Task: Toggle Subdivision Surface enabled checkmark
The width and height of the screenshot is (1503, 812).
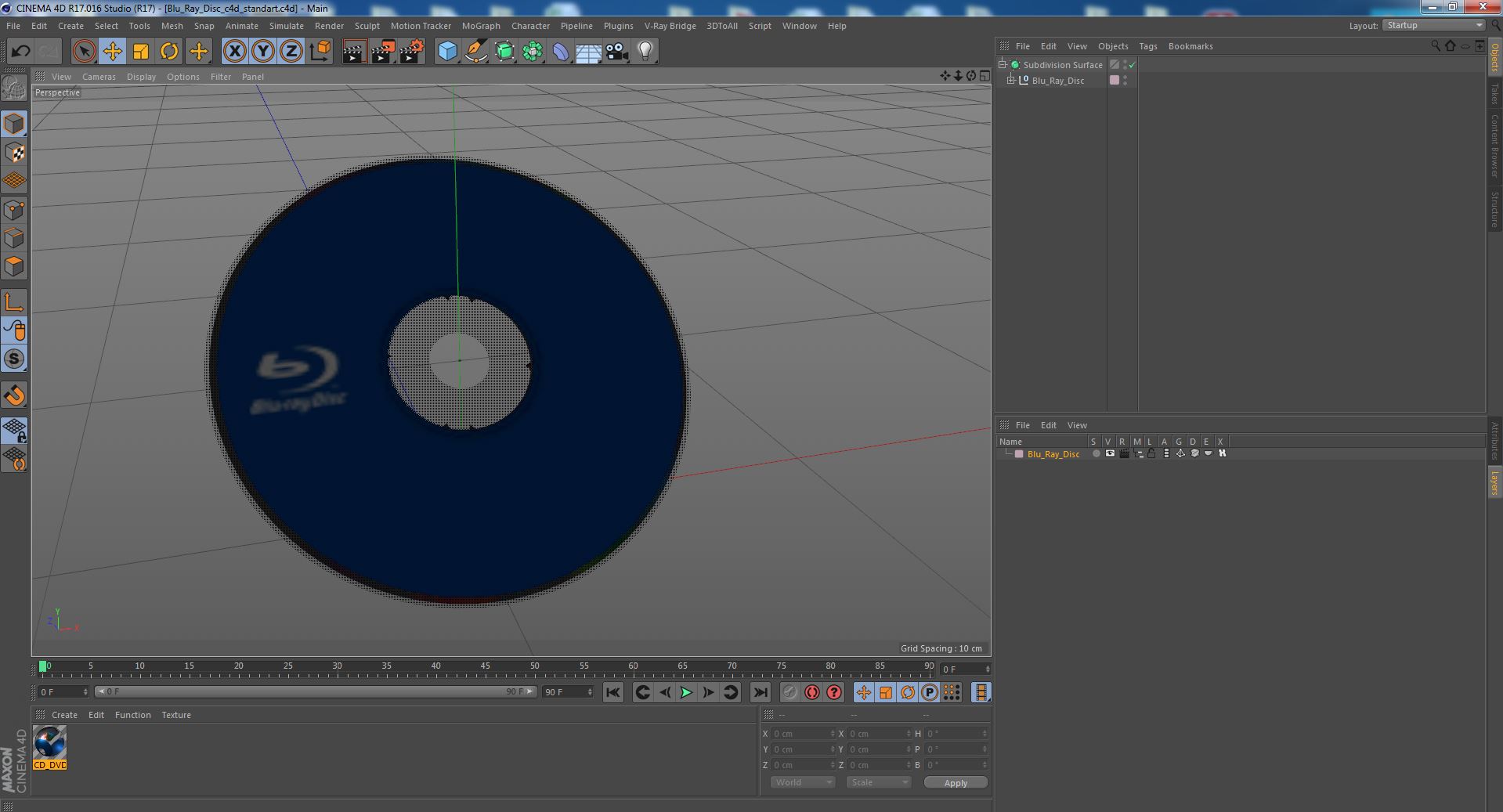Action: (1132, 65)
